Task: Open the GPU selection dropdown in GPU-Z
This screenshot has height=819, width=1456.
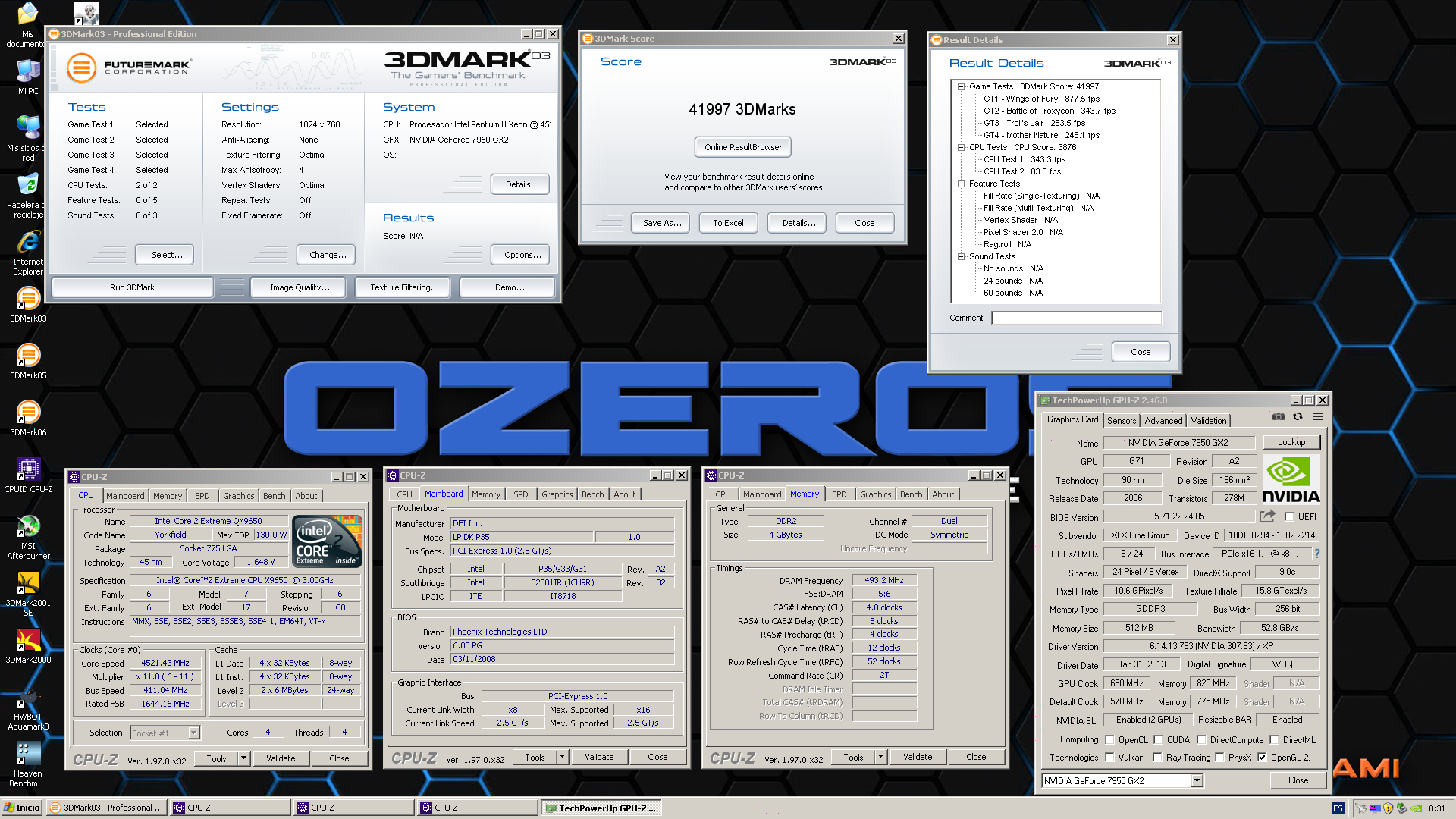Action: (x=1197, y=780)
